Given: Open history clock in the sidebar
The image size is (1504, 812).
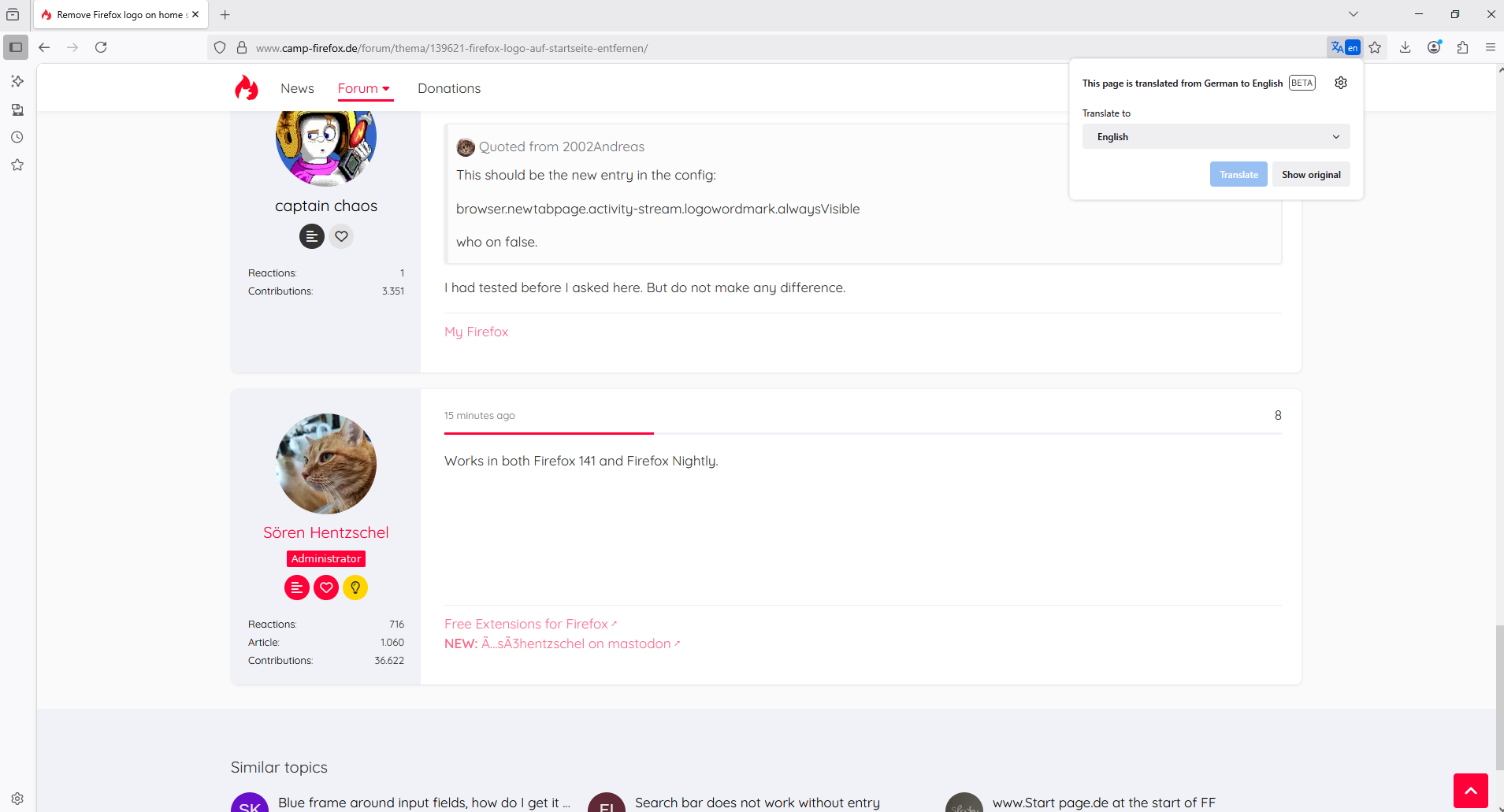Looking at the screenshot, I should [17, 137].
